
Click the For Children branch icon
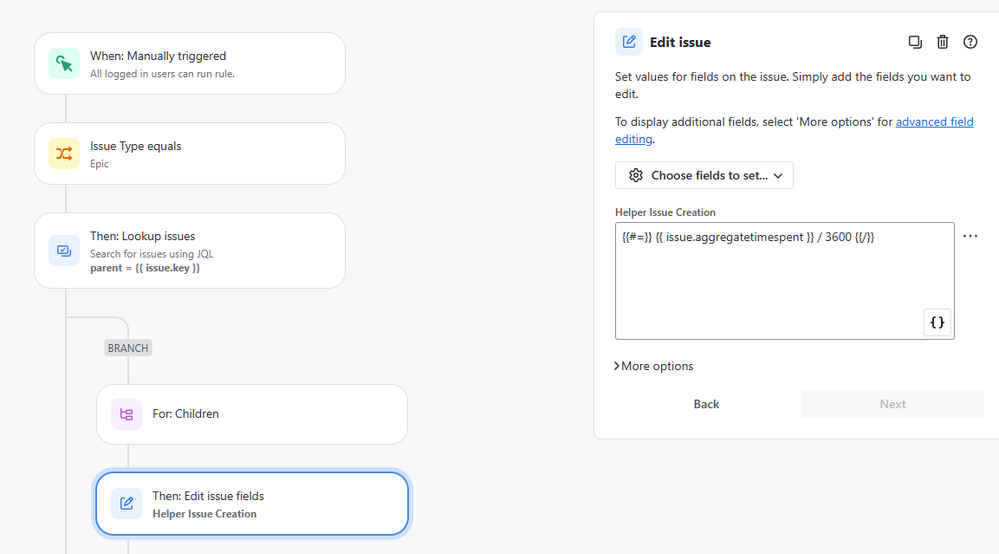click(126, 414)
